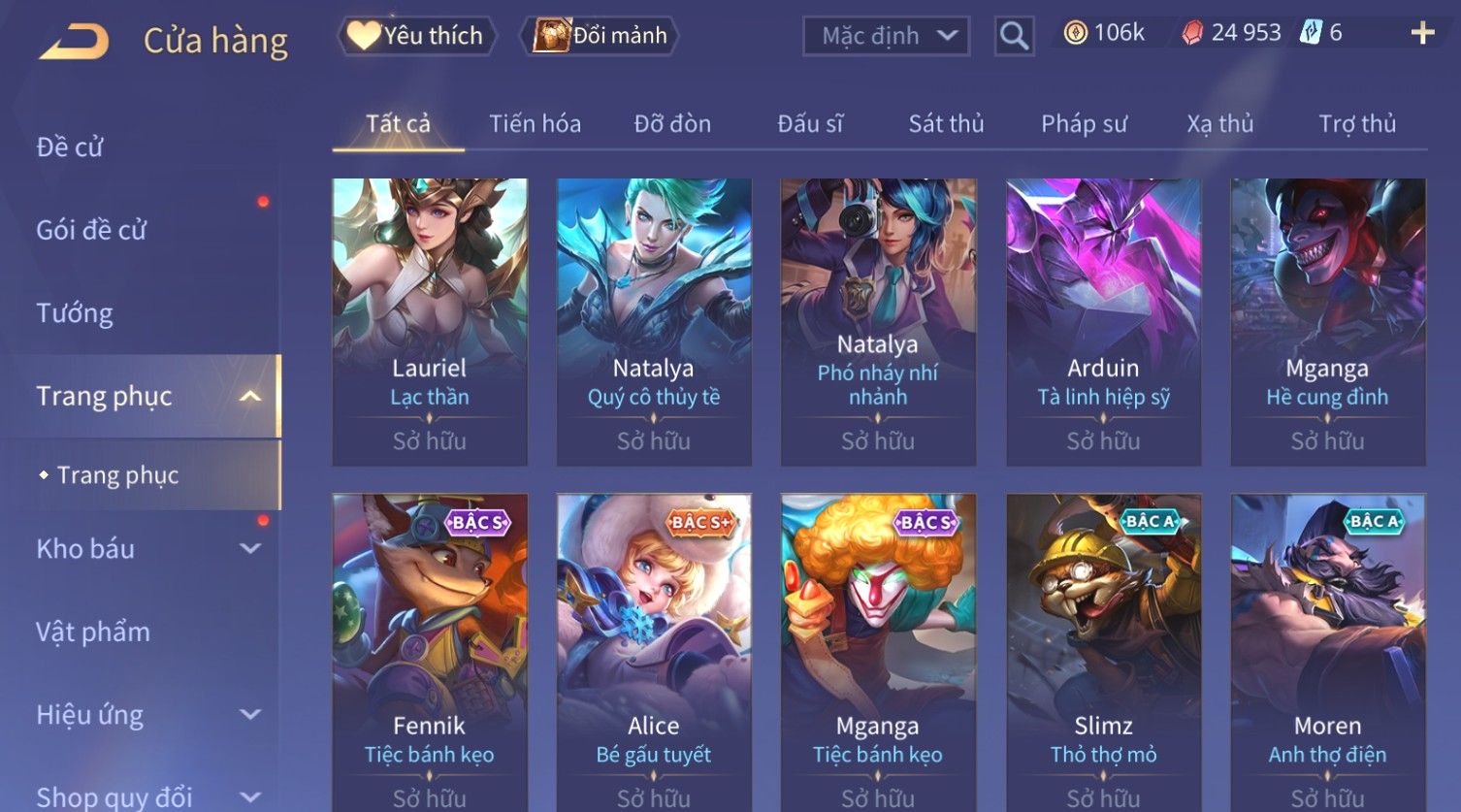Collapse the Trang phục sidebar section

[x=250, y=397]
